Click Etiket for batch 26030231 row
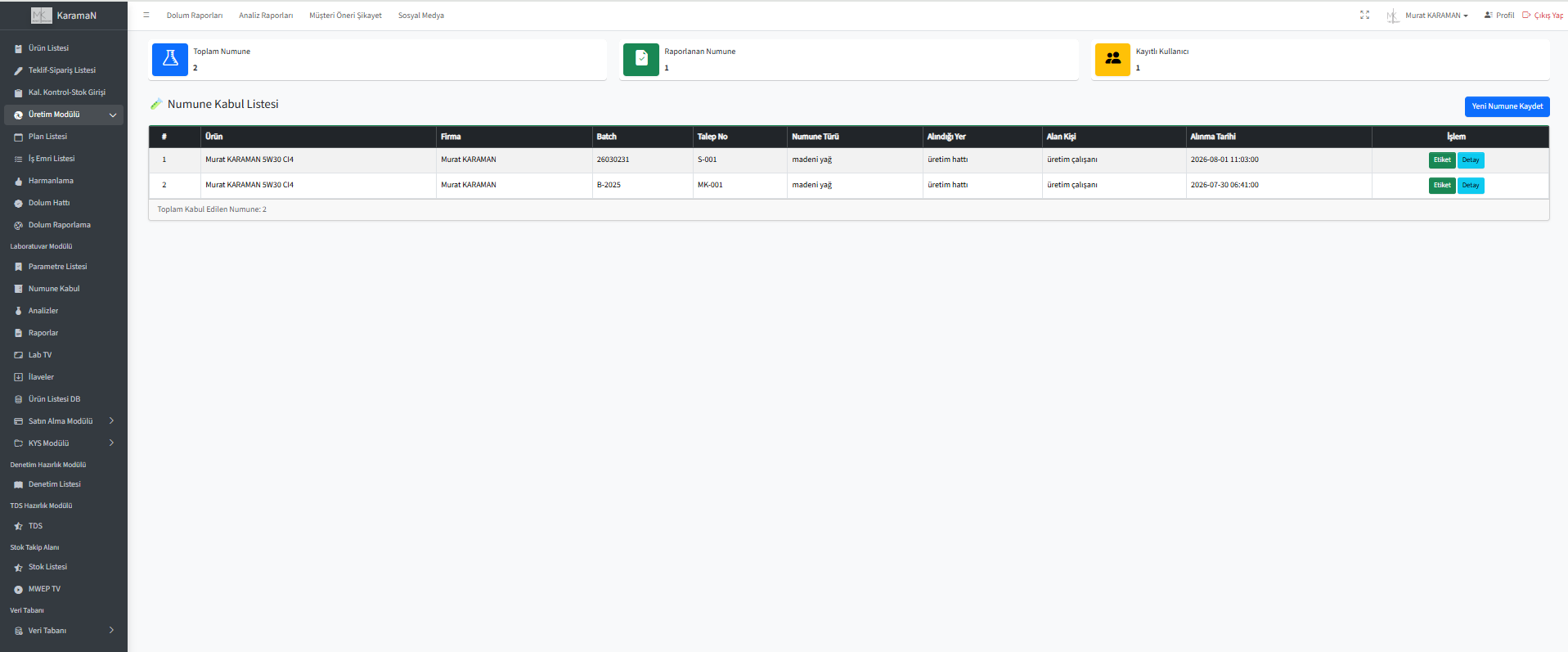Image resolution: width=1568 pixels, height=652 pixels. coord(1442,160)
